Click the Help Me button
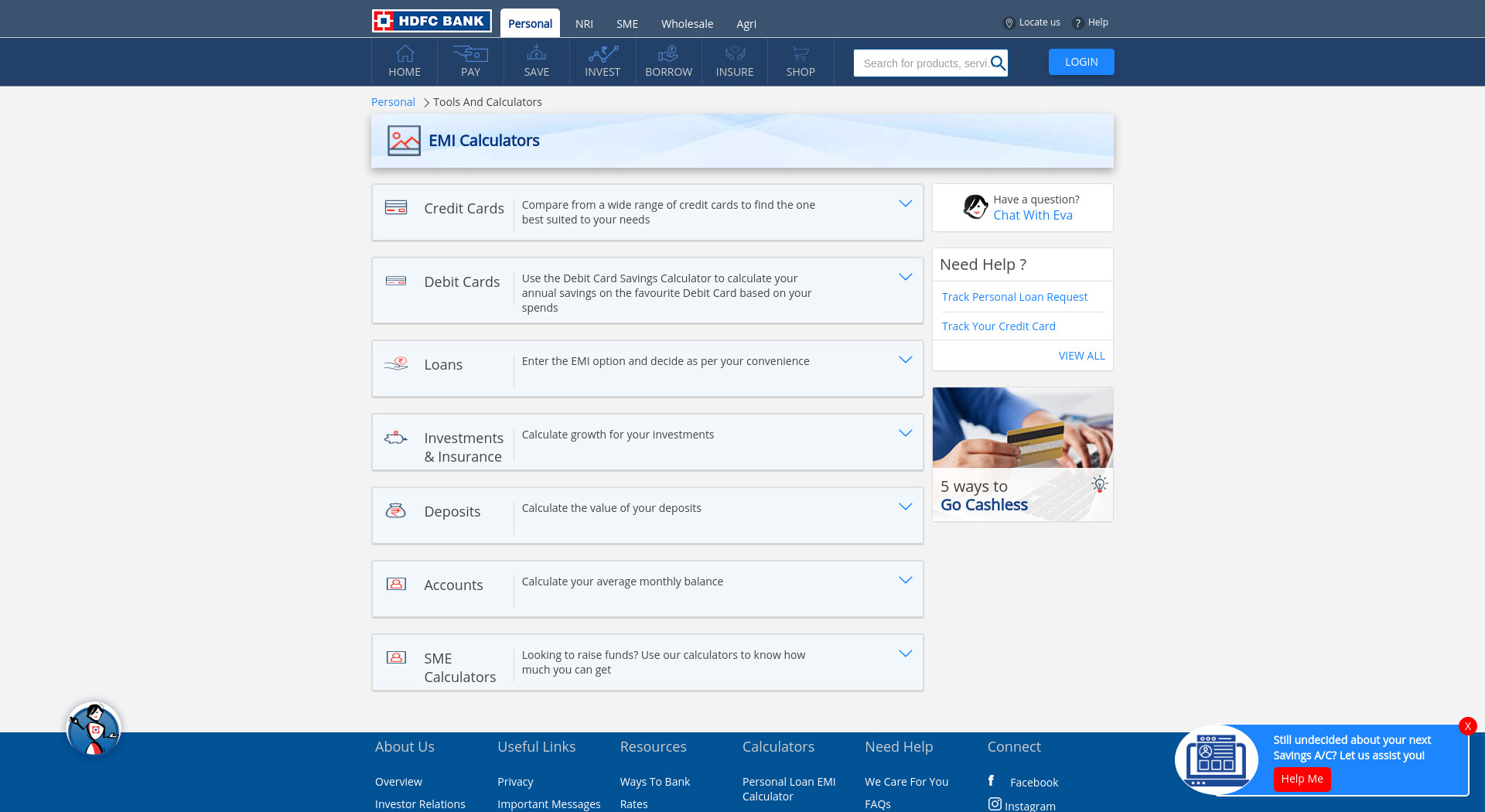1485x812 pixels. (1302, 779)
